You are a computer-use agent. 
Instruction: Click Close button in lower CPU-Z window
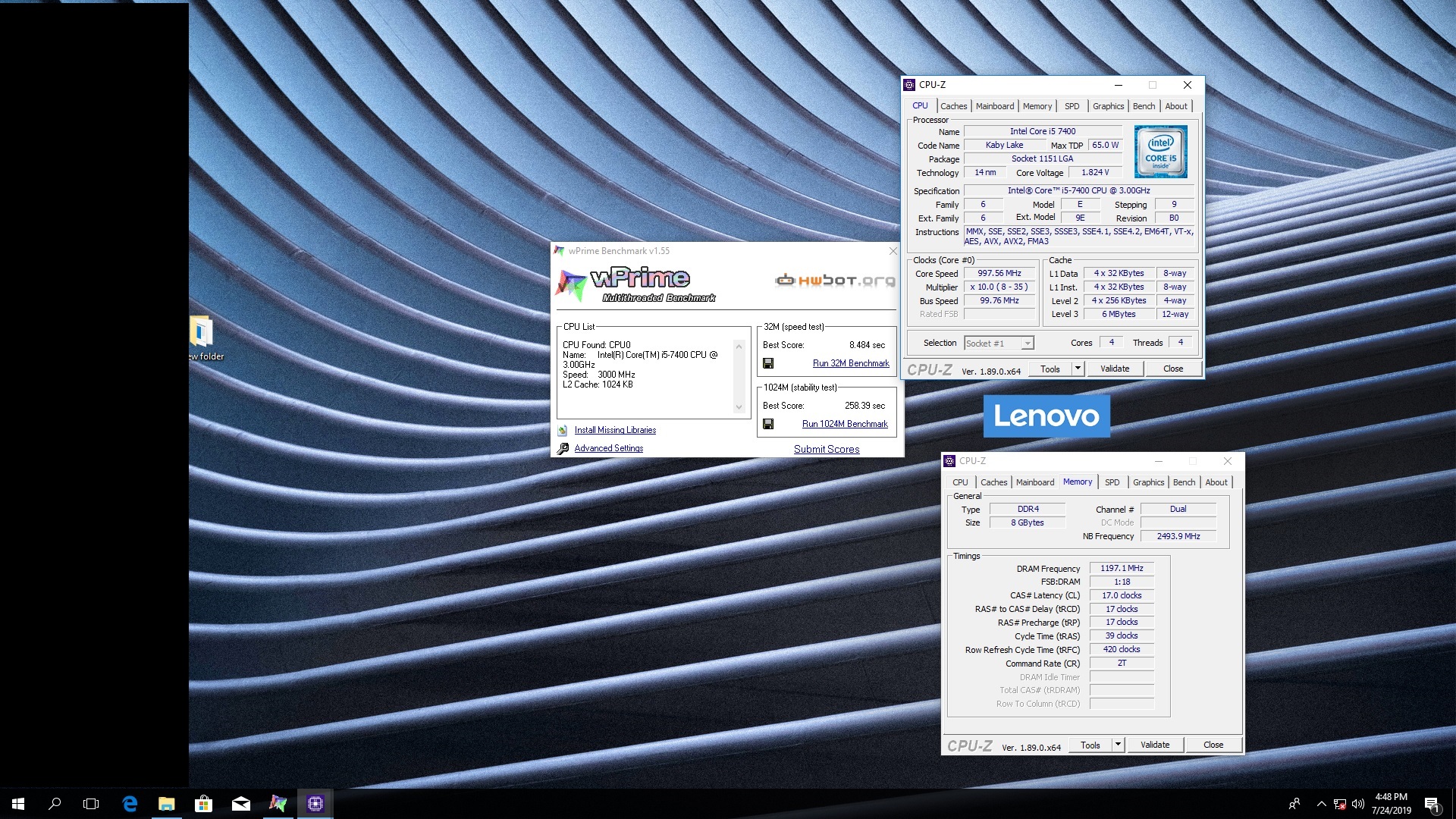pos(1213,745)
